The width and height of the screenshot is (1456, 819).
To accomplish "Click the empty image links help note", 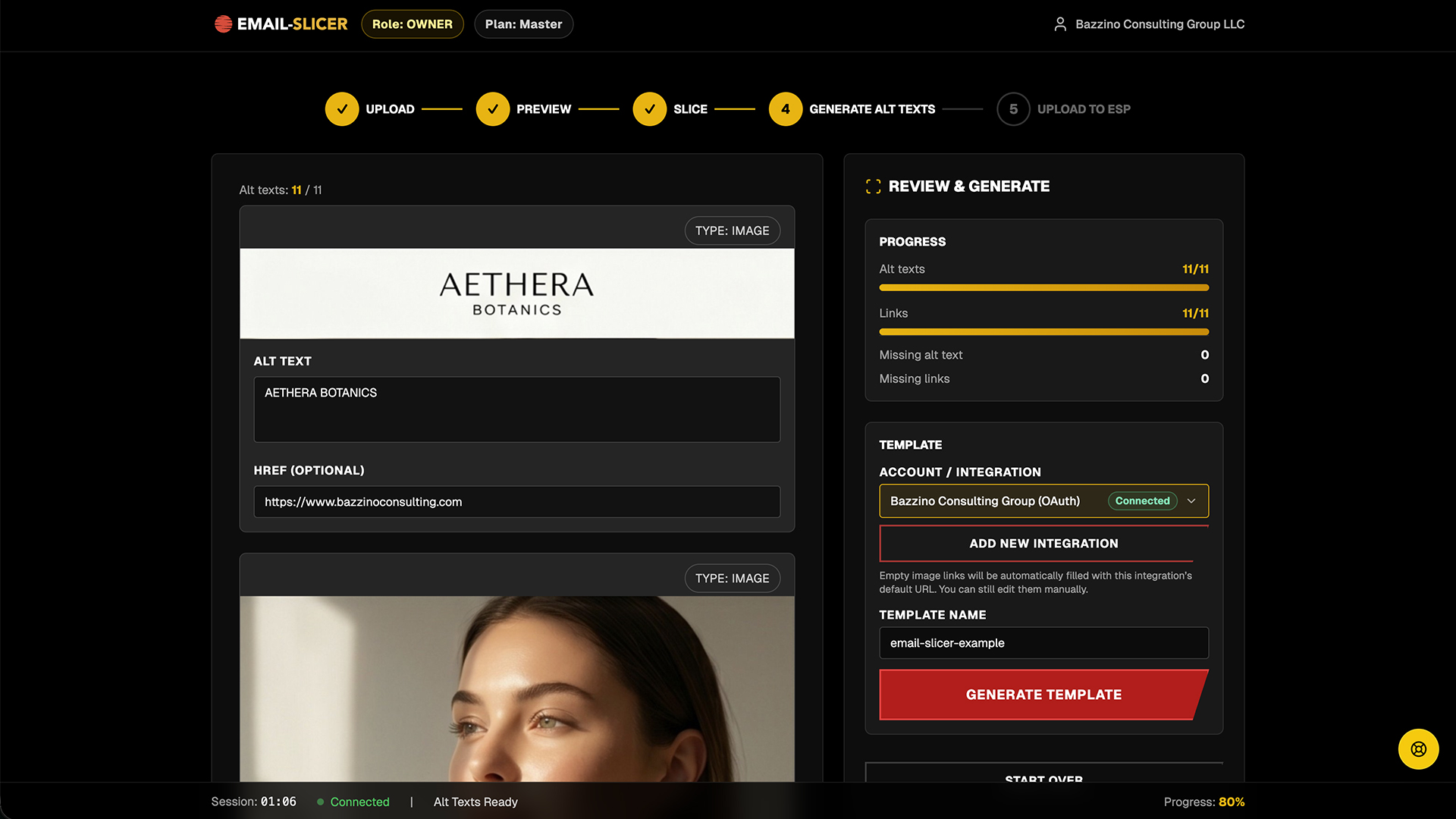I will point(1035,582).
